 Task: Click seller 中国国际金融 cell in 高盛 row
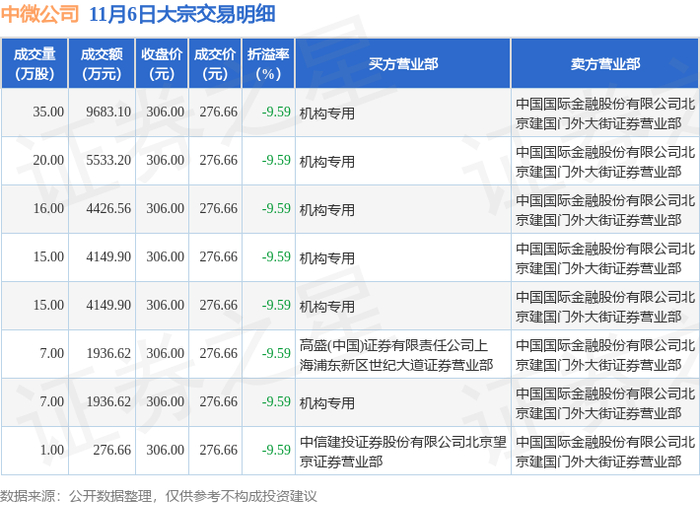point(605,355)
